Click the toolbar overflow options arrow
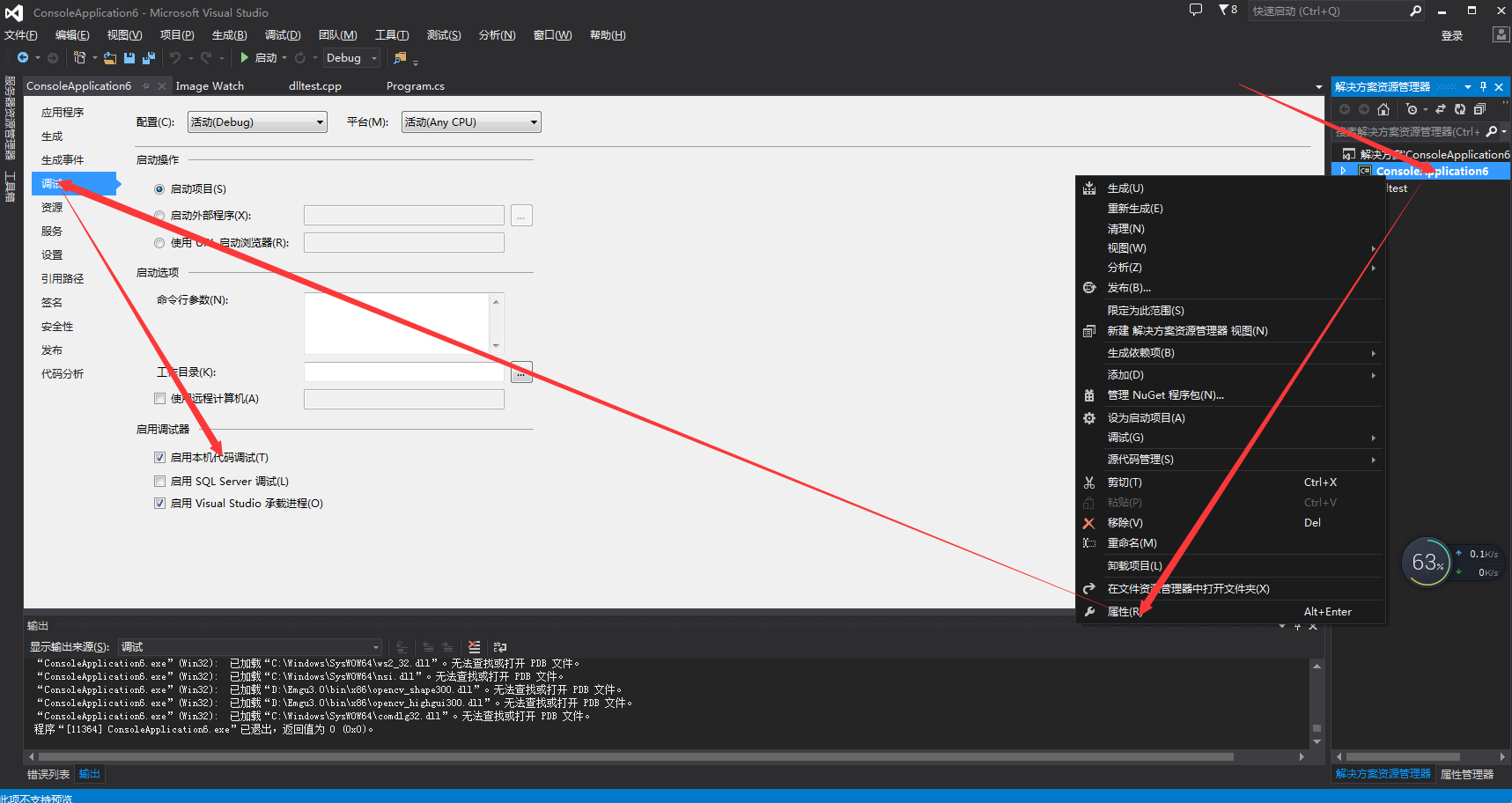Screen dimensions: 1512x803 click(416, 62)
